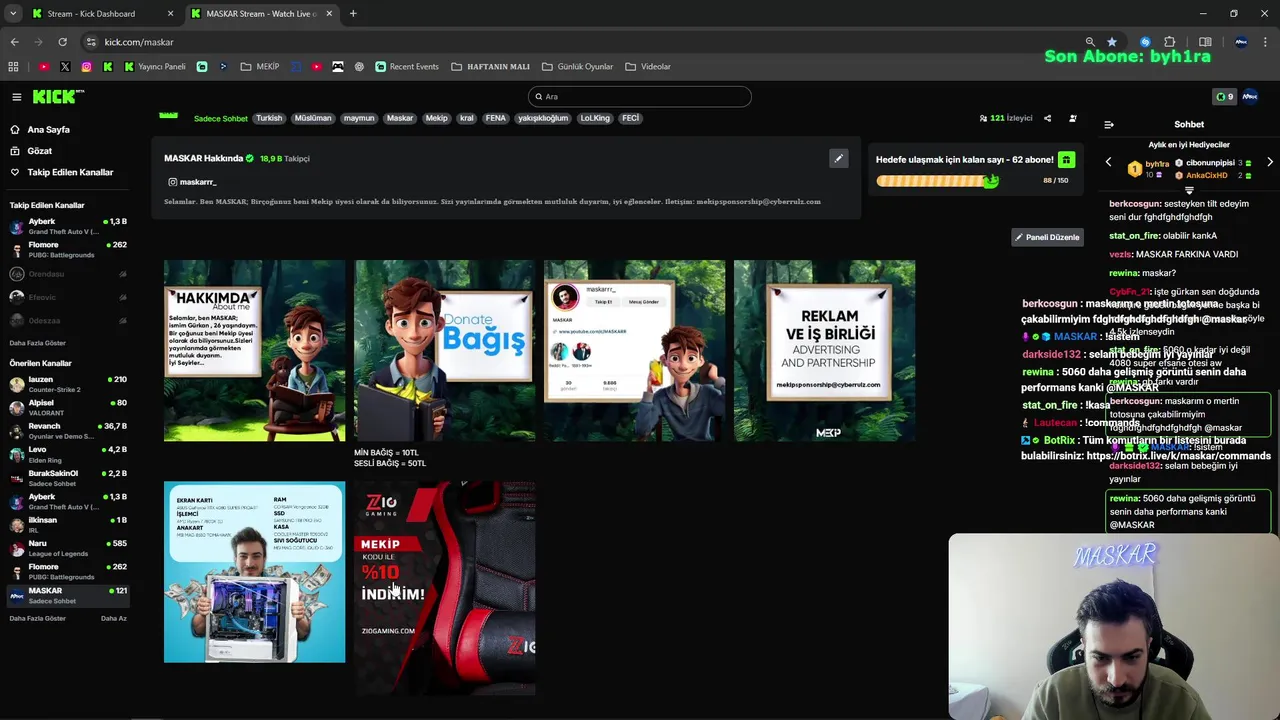Show the 121 İzleyici viewer count
The height and width of the screenshot is (720, 1280).
[1006, 118]
